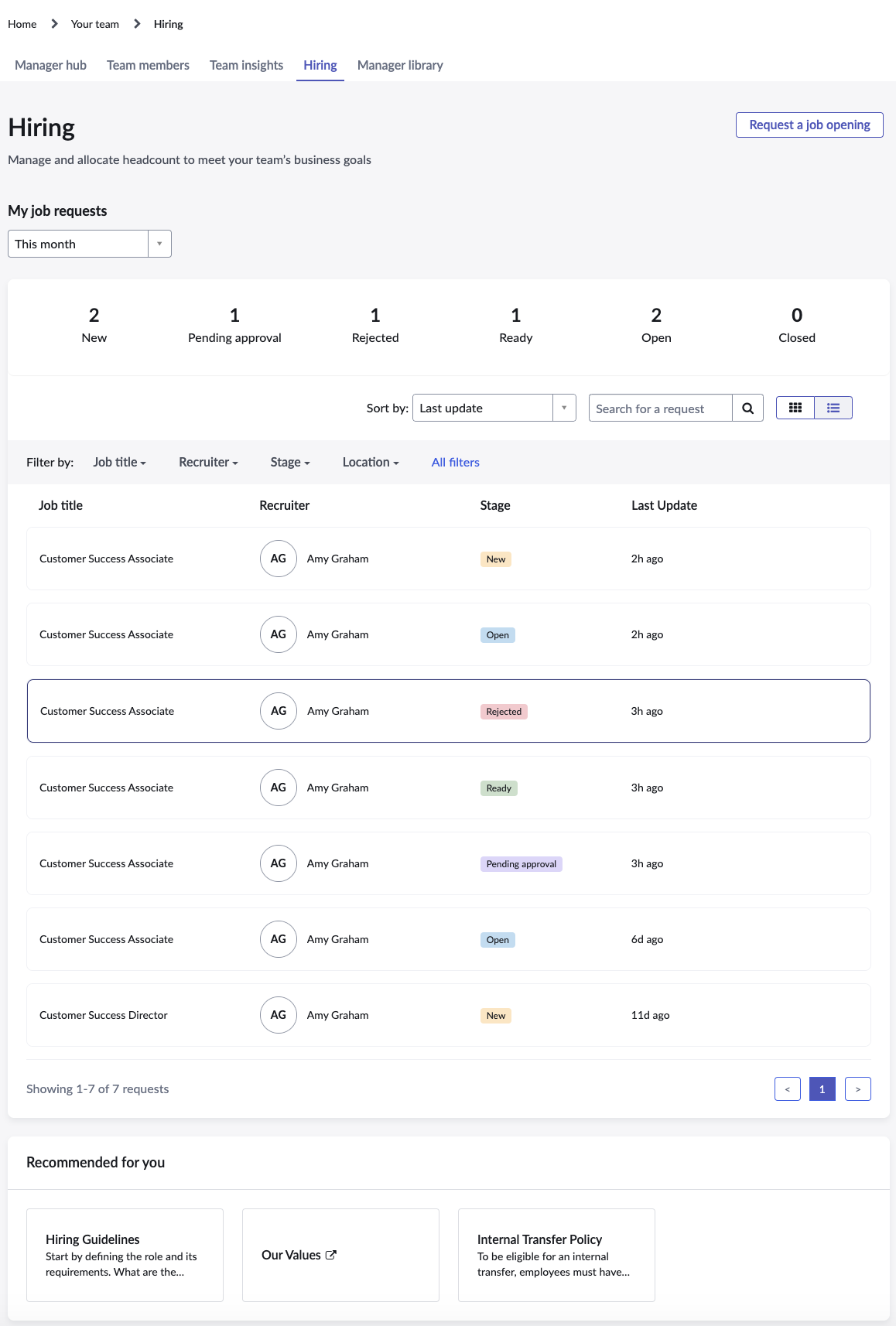Click AG avatar in Pending approval row
The image size is (896, 1326).
pyautogui.click(x=279, y=863)
